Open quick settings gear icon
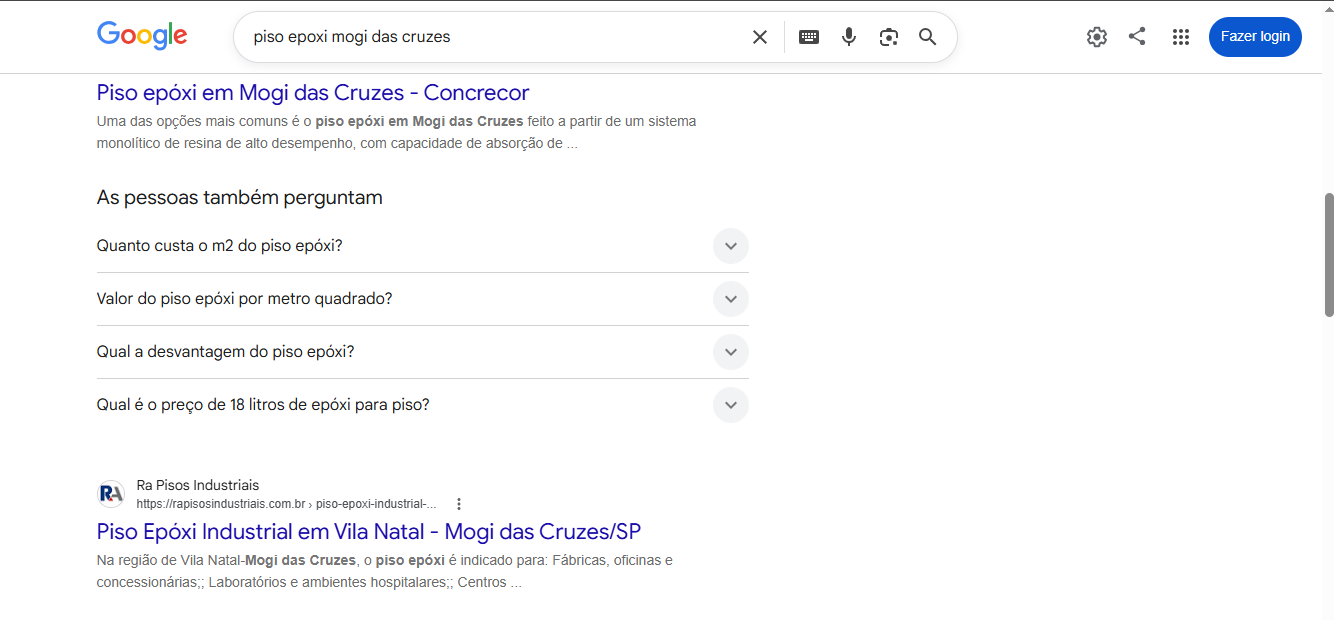Viewport: 1334px width, 620px height. coord(1097,37)
